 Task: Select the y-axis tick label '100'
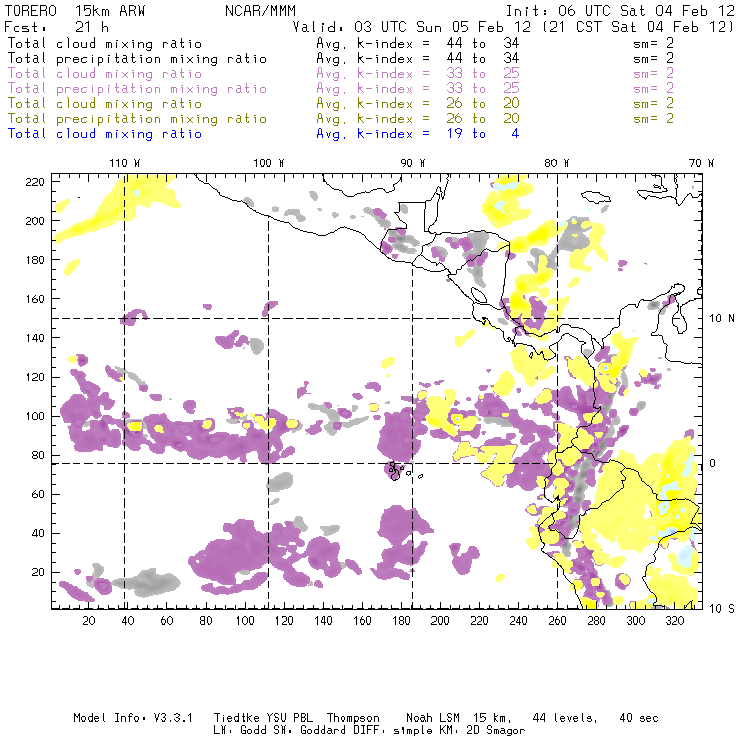click(35, 416)
